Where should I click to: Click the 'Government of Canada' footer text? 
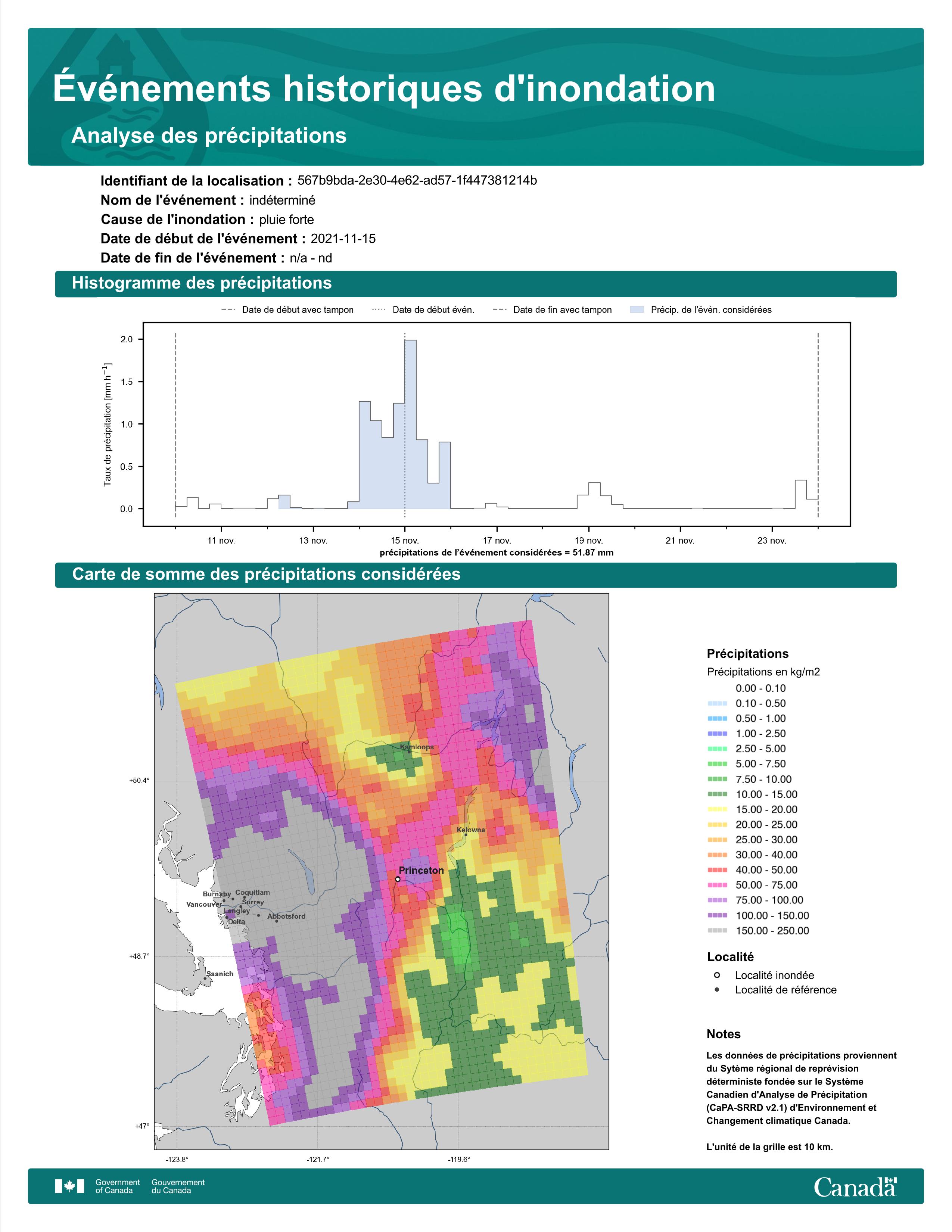pos(117,1186)
